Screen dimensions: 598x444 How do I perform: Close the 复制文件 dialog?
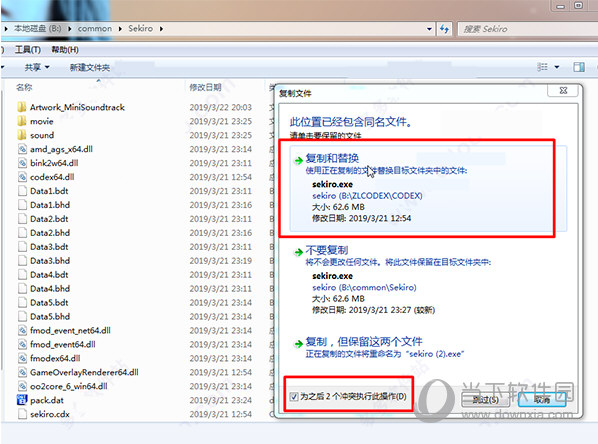pyautogui.click(x=563, y=91)
